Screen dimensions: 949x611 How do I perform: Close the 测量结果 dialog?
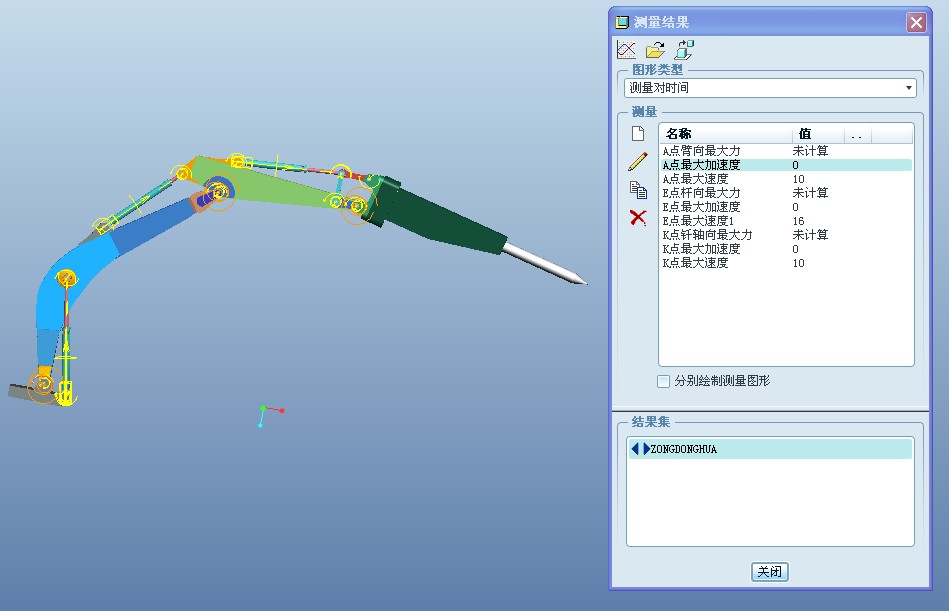point(916,23)
